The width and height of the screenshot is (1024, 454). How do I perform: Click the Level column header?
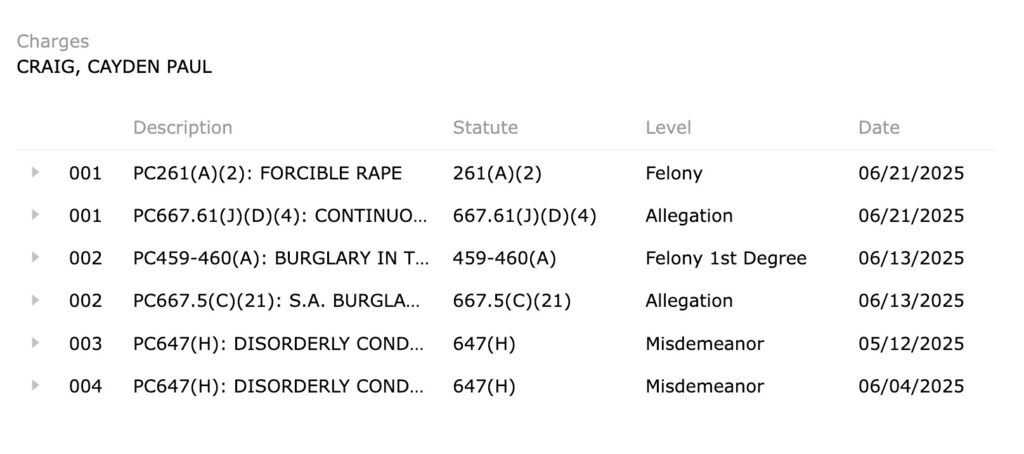[x=668, y=128]
